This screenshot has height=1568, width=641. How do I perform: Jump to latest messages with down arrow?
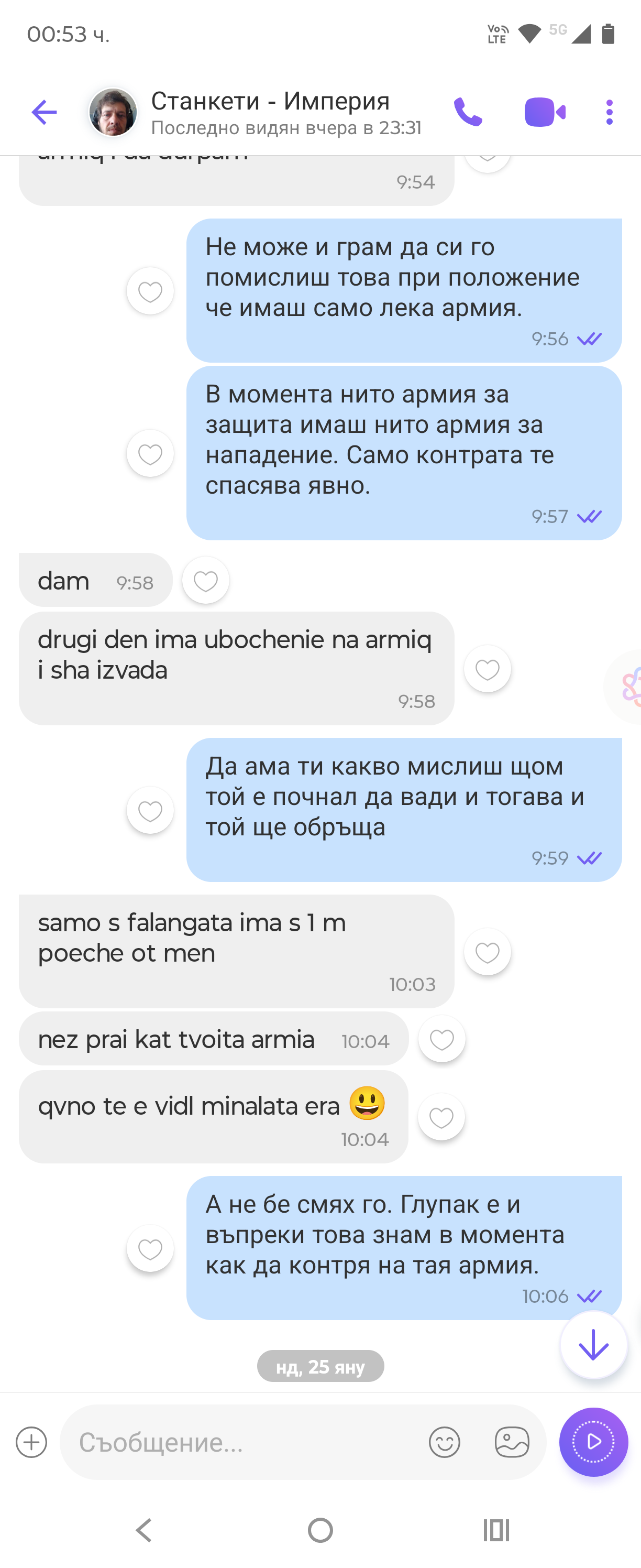coord(593,1345)
